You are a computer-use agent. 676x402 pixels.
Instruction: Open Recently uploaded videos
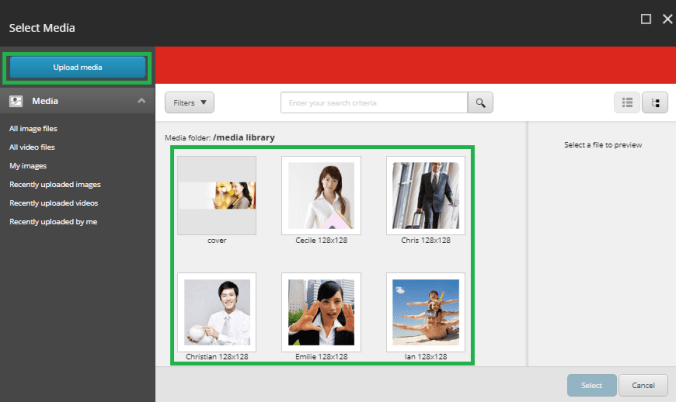click(53, 203)
